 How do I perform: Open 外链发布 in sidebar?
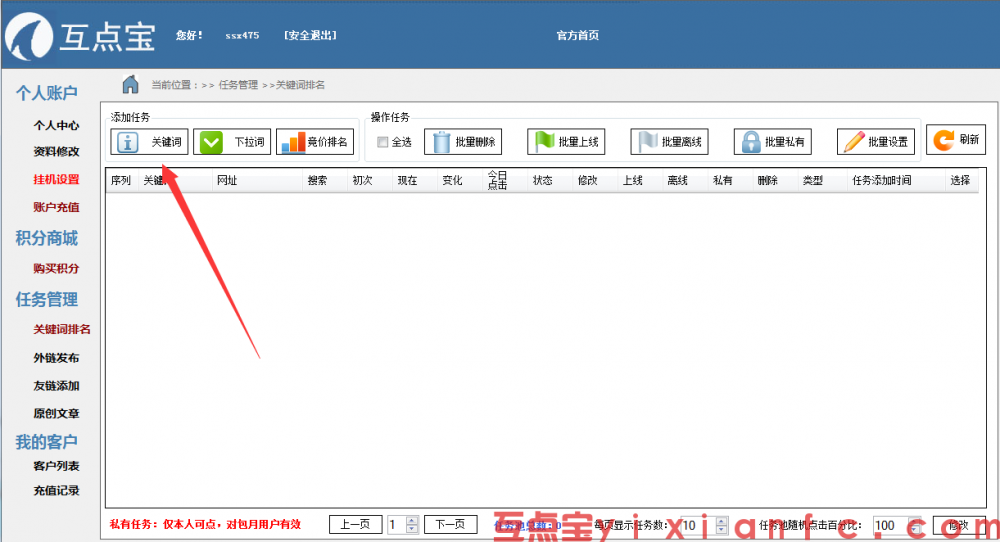pos(56,358)
